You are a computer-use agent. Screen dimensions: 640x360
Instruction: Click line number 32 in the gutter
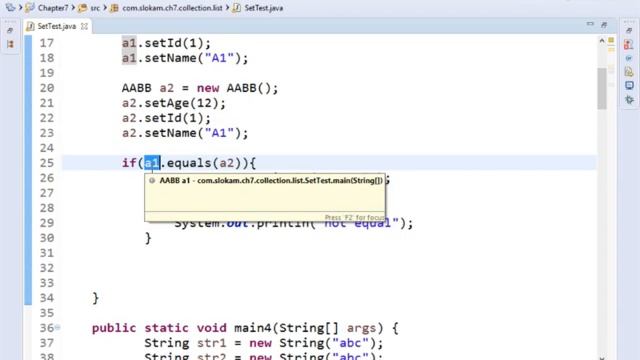click(47, 268)
